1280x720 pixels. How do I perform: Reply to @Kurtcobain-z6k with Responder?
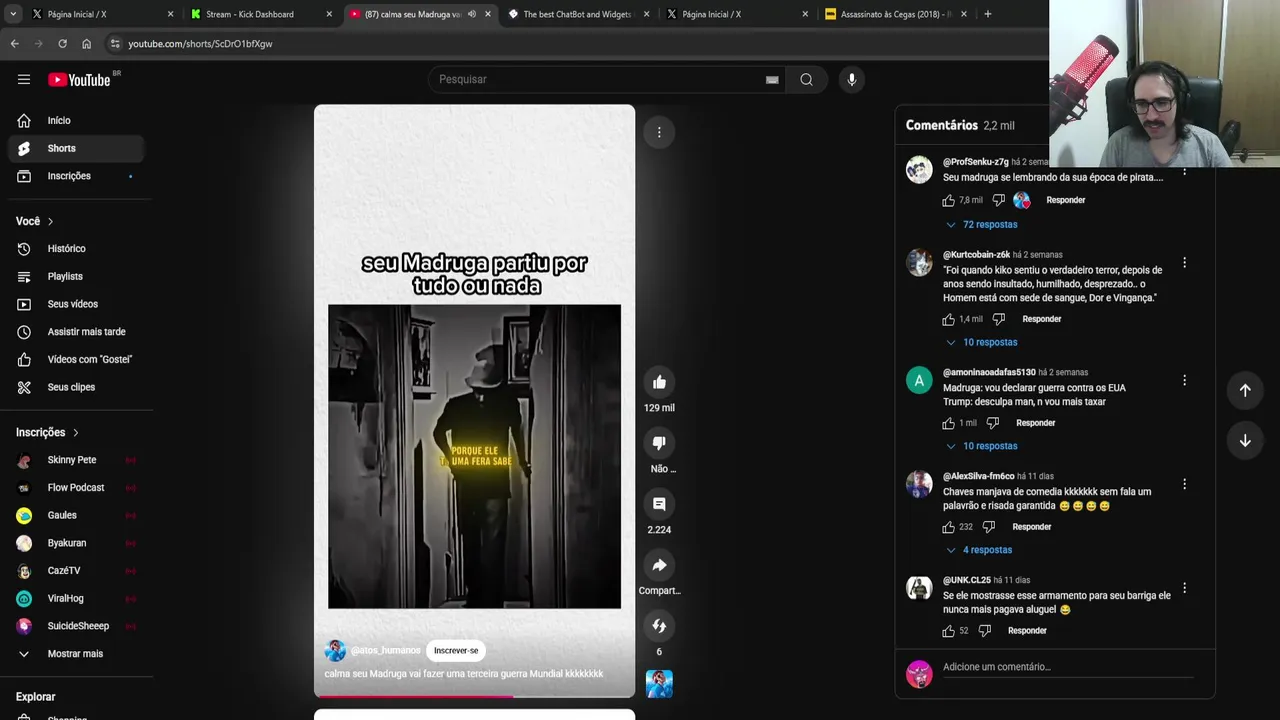pos(1042,319)
